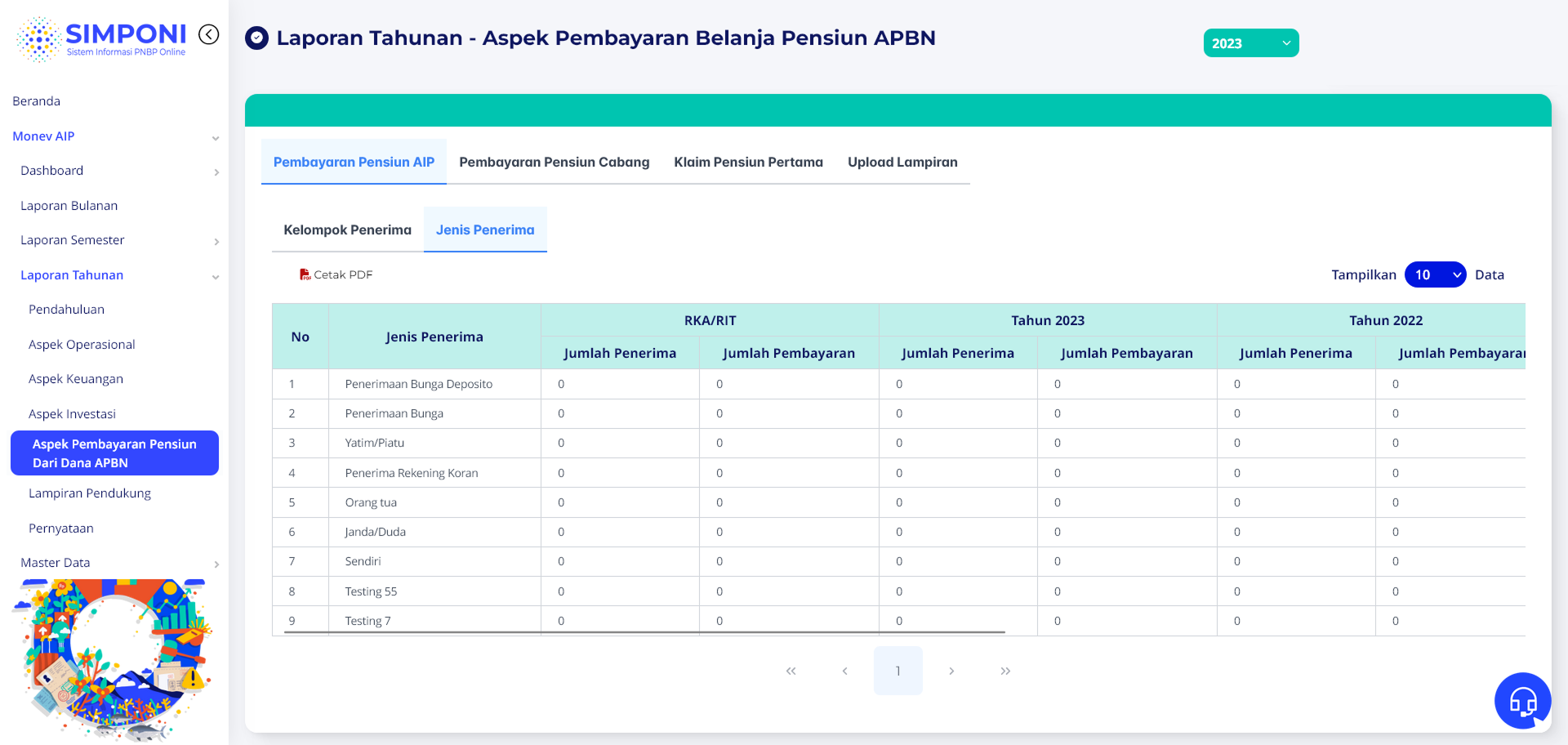Select Aspek Pembayaran Pensiun Dari Dana APBN
This screenshot has height=745, width=1568.
pos(114,453)
